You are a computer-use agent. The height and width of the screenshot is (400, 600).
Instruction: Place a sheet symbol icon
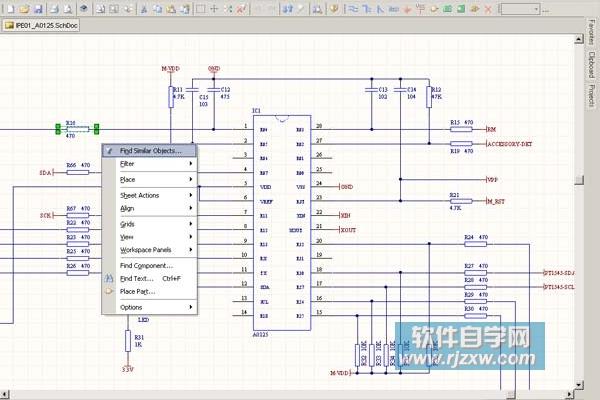tap(447, 8)
